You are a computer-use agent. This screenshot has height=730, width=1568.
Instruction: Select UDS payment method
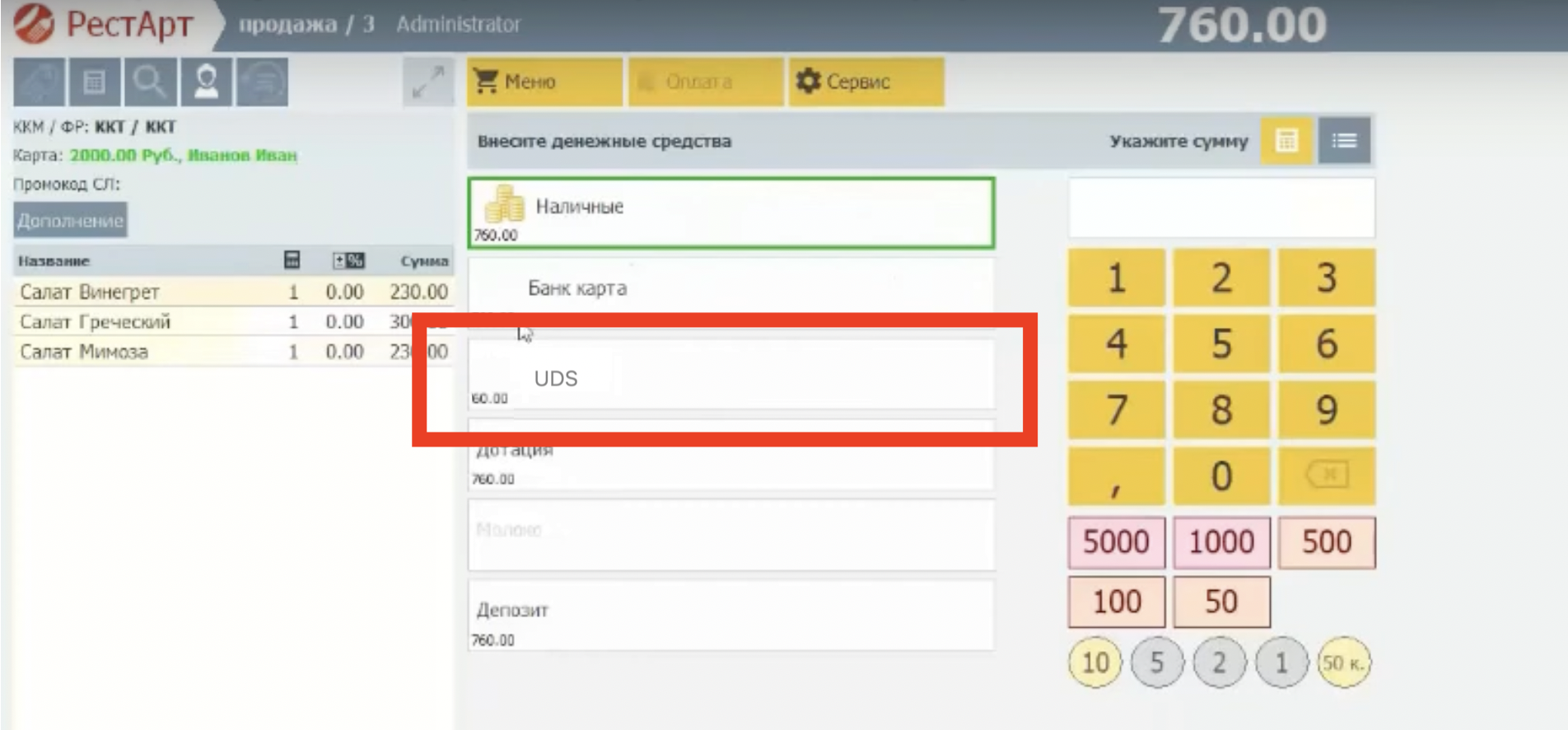(x=731, y=373)
